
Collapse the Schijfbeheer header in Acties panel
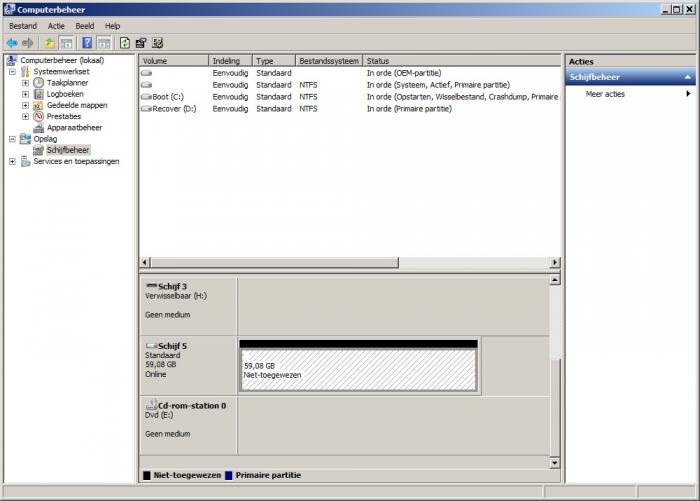pos(687,77)
